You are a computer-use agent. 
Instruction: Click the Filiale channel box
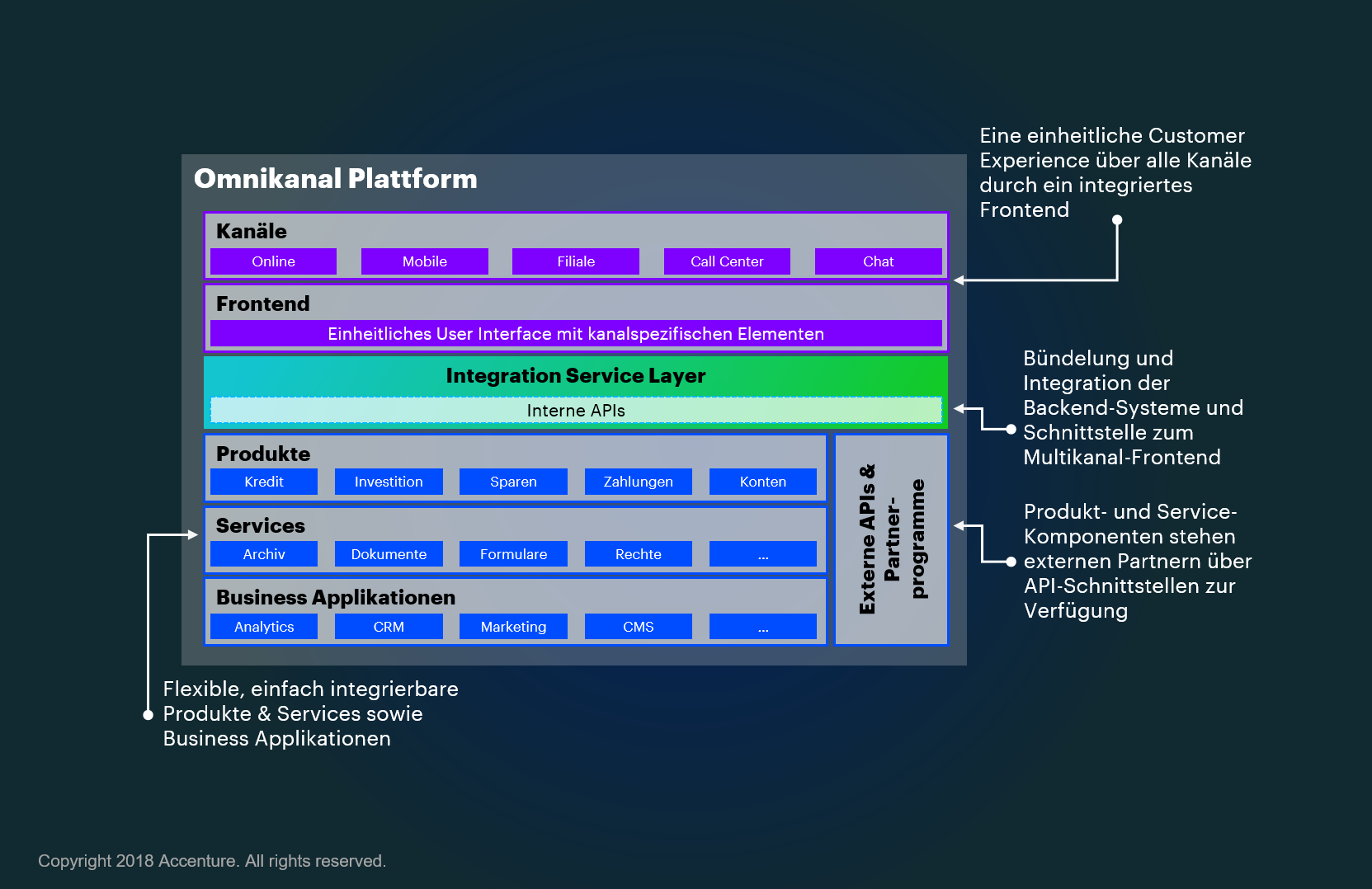pos(575,261)
